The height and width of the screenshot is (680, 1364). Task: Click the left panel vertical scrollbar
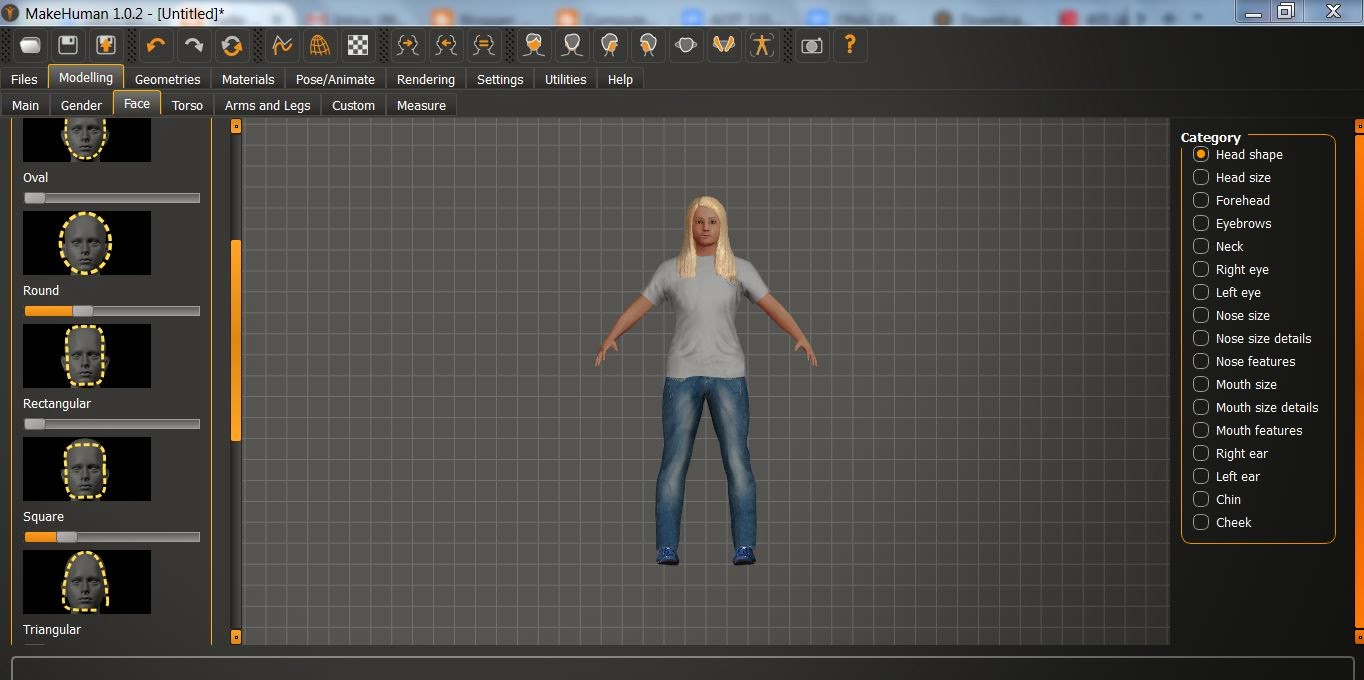[x=236, y=340]
